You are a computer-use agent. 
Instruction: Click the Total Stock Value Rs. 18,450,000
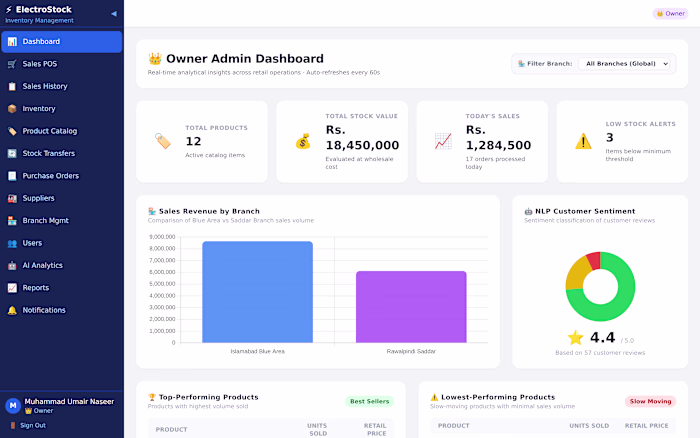(362, 138)
